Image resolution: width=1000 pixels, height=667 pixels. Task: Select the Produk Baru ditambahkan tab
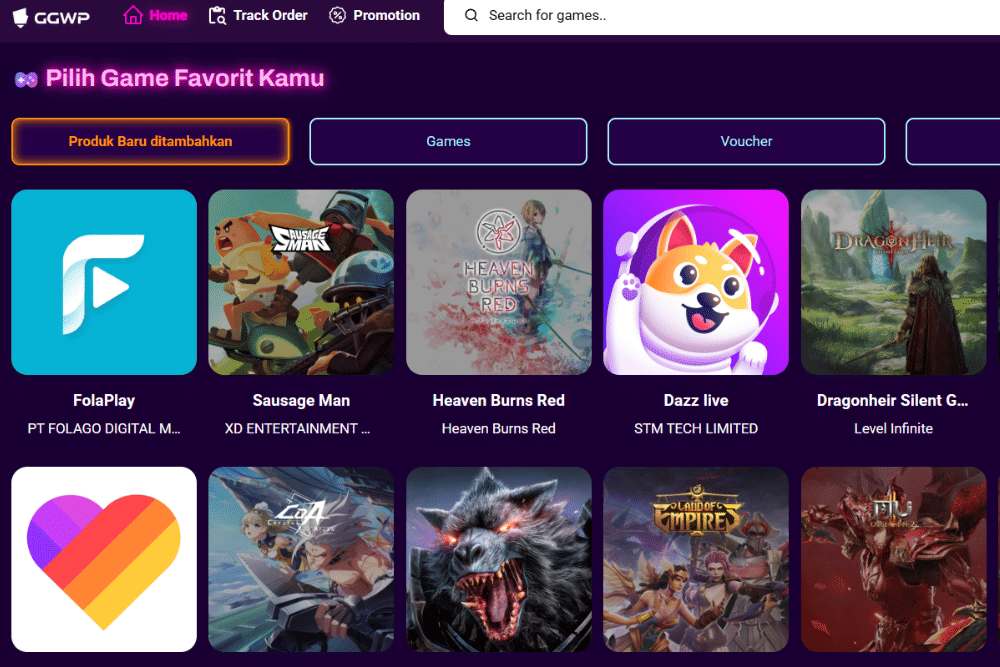pyautogui.click(x=151, y=142)
